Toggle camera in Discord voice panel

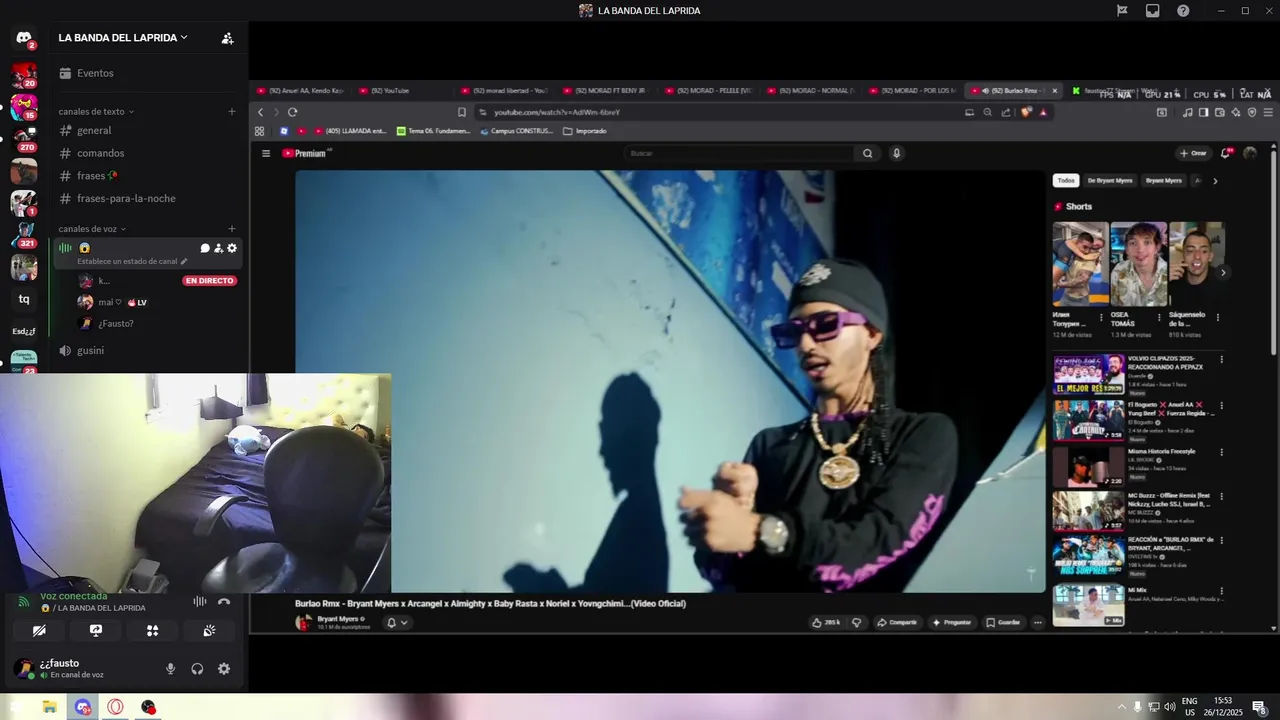[39, 631]
